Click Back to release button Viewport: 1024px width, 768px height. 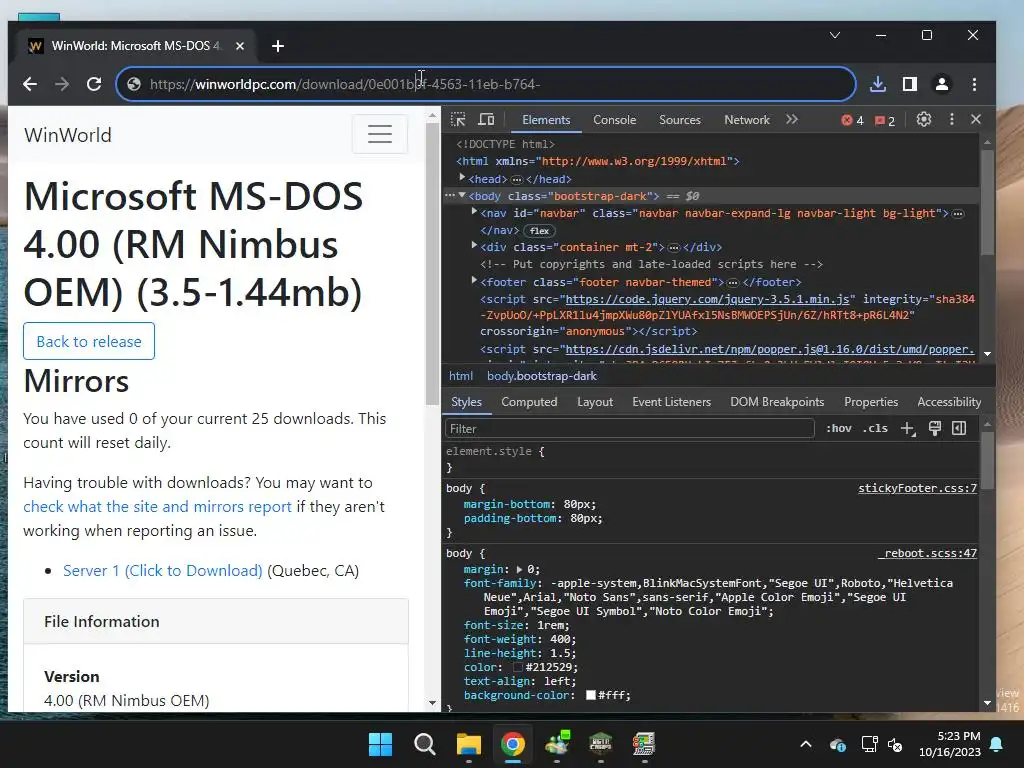tap(89, 341)
